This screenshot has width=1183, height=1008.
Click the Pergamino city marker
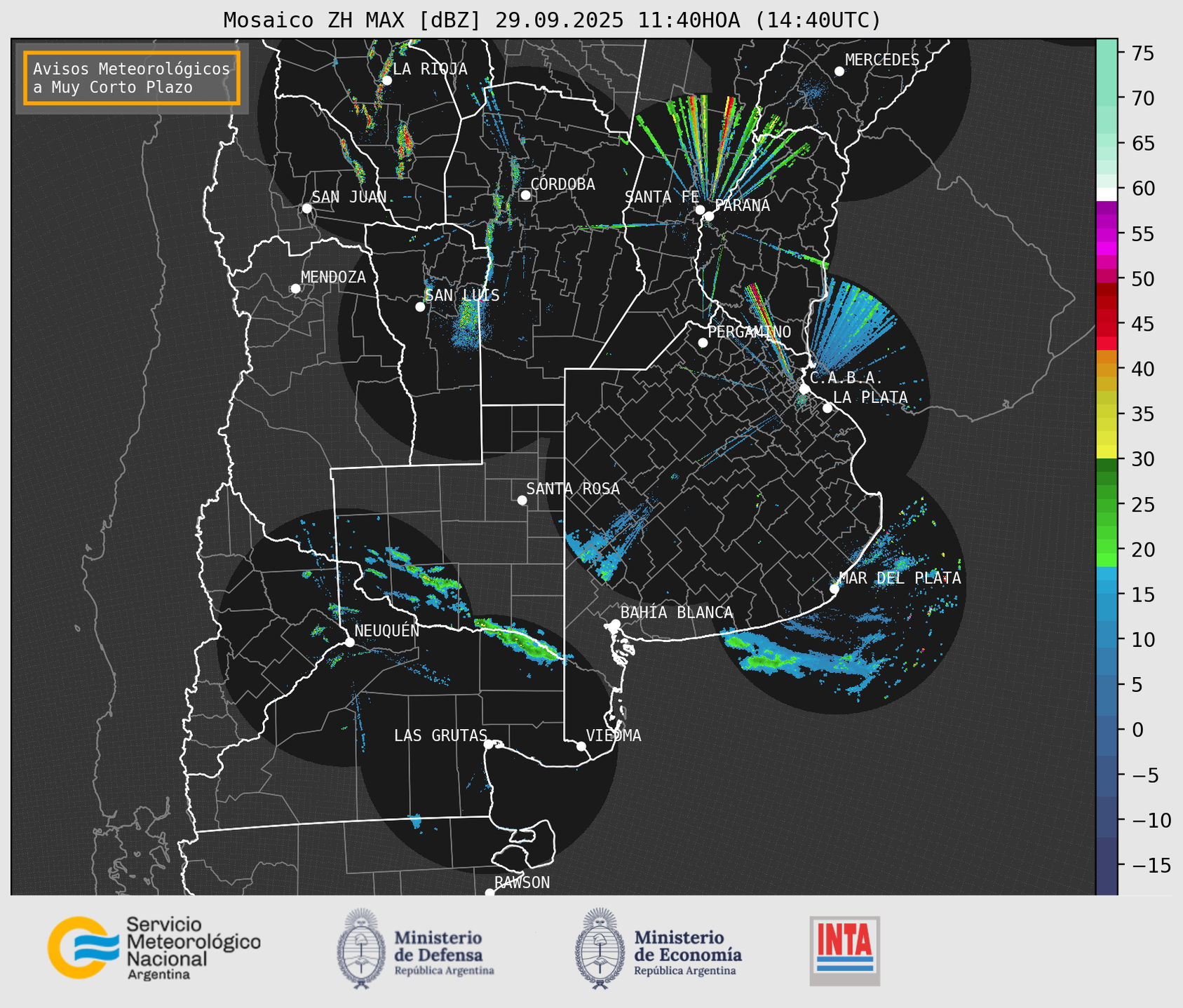point(703,343)
